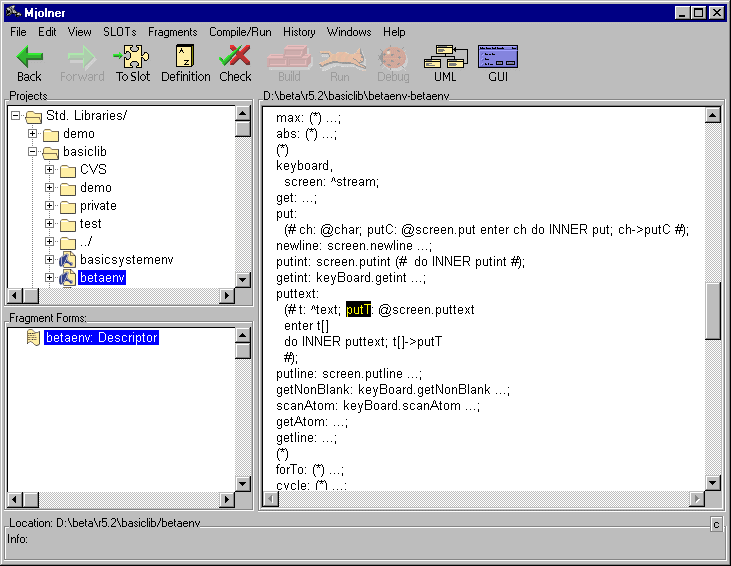Expand the demo node under Std. Libraries

point(33,134)
